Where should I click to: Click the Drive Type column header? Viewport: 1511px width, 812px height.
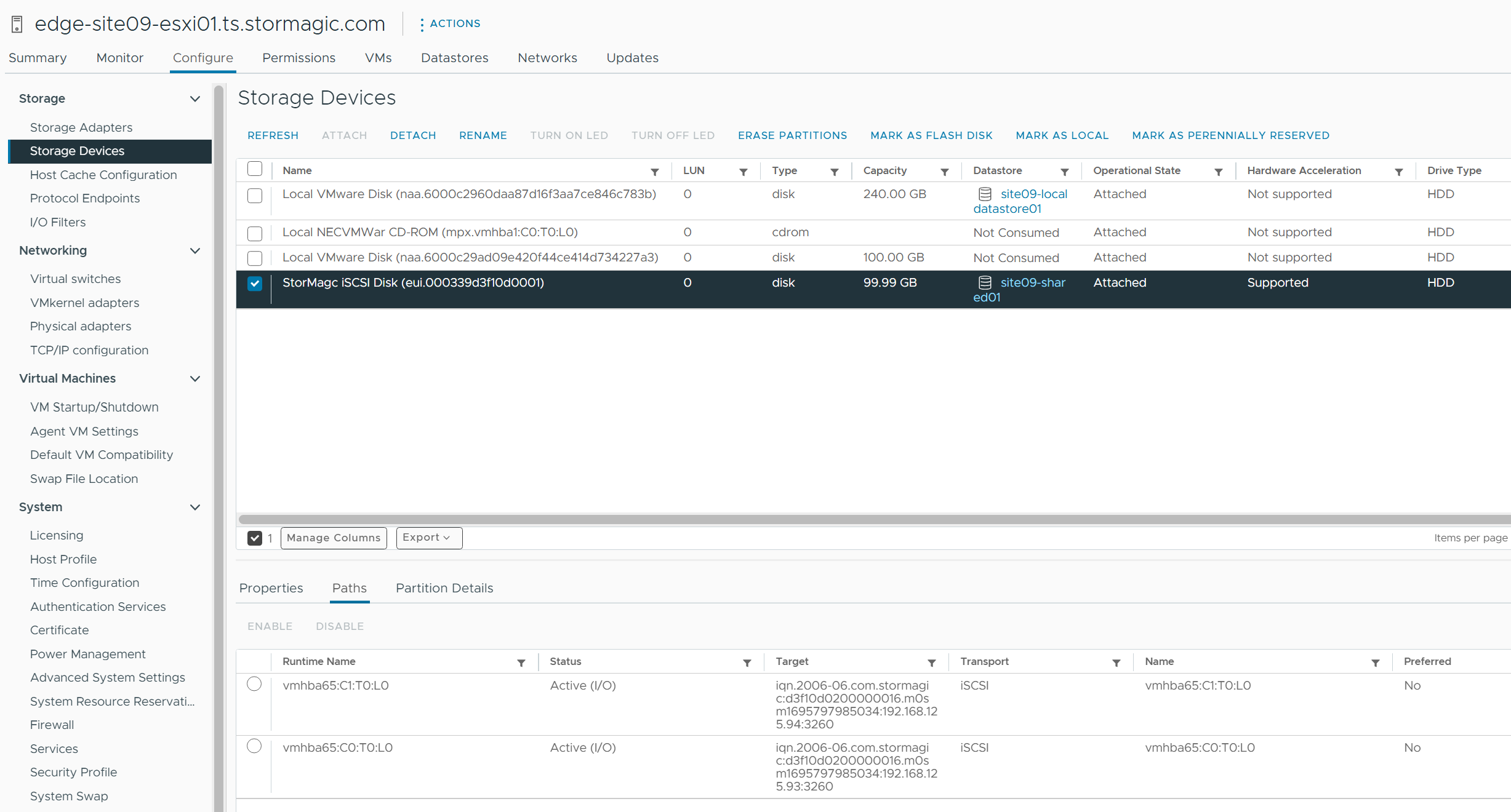point(1454,170)
